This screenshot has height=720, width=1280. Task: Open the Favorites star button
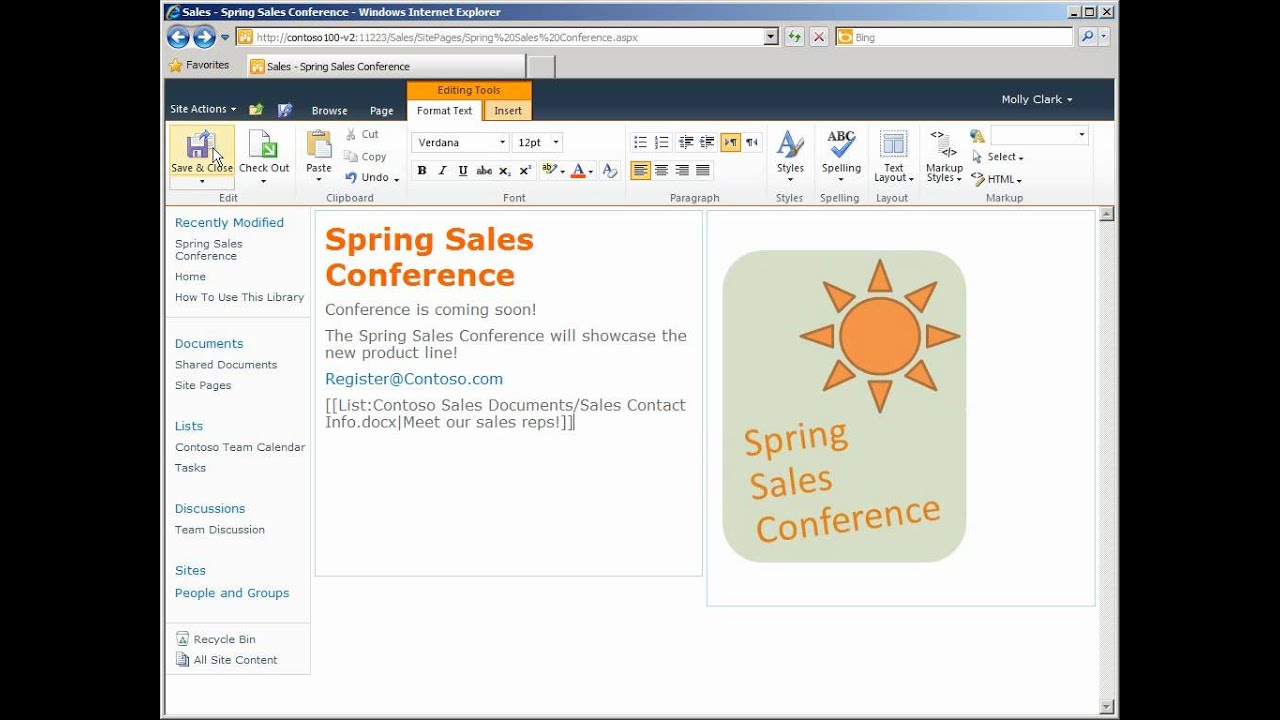pyautogui.click(x=199, y=65)
